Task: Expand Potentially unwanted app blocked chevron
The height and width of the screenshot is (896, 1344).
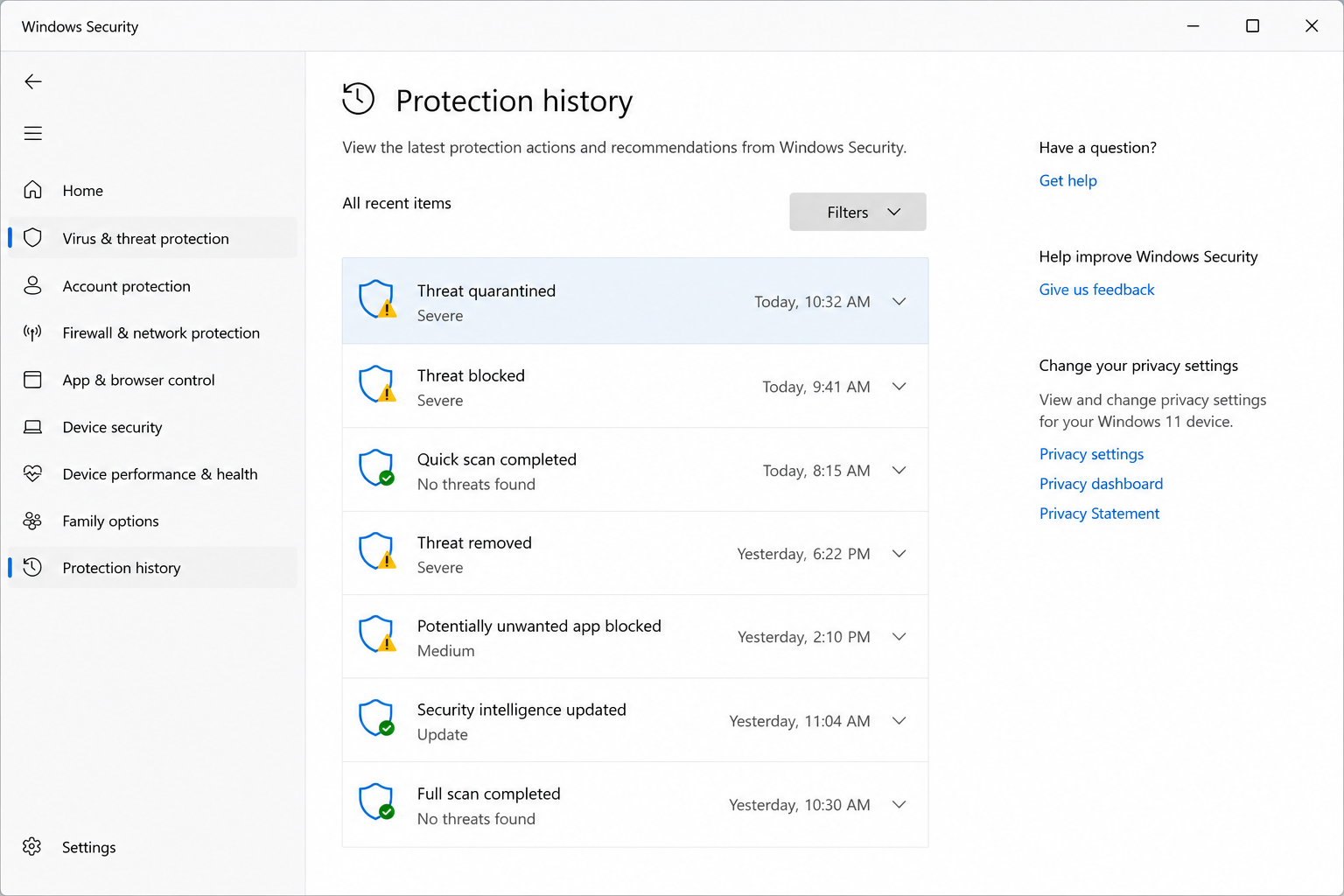Action: (899, 636)
